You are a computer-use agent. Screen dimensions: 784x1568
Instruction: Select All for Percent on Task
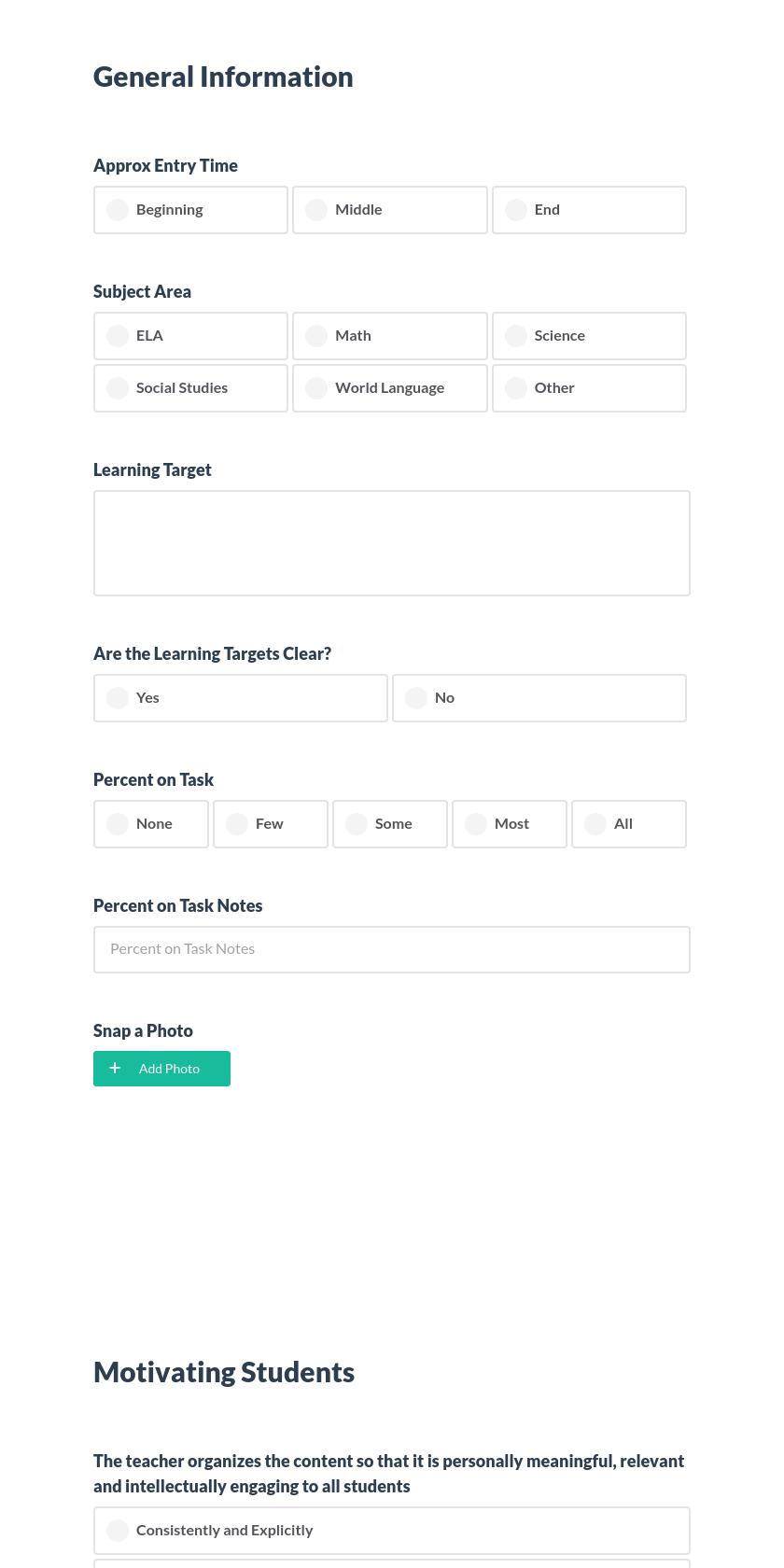point(628,823)
